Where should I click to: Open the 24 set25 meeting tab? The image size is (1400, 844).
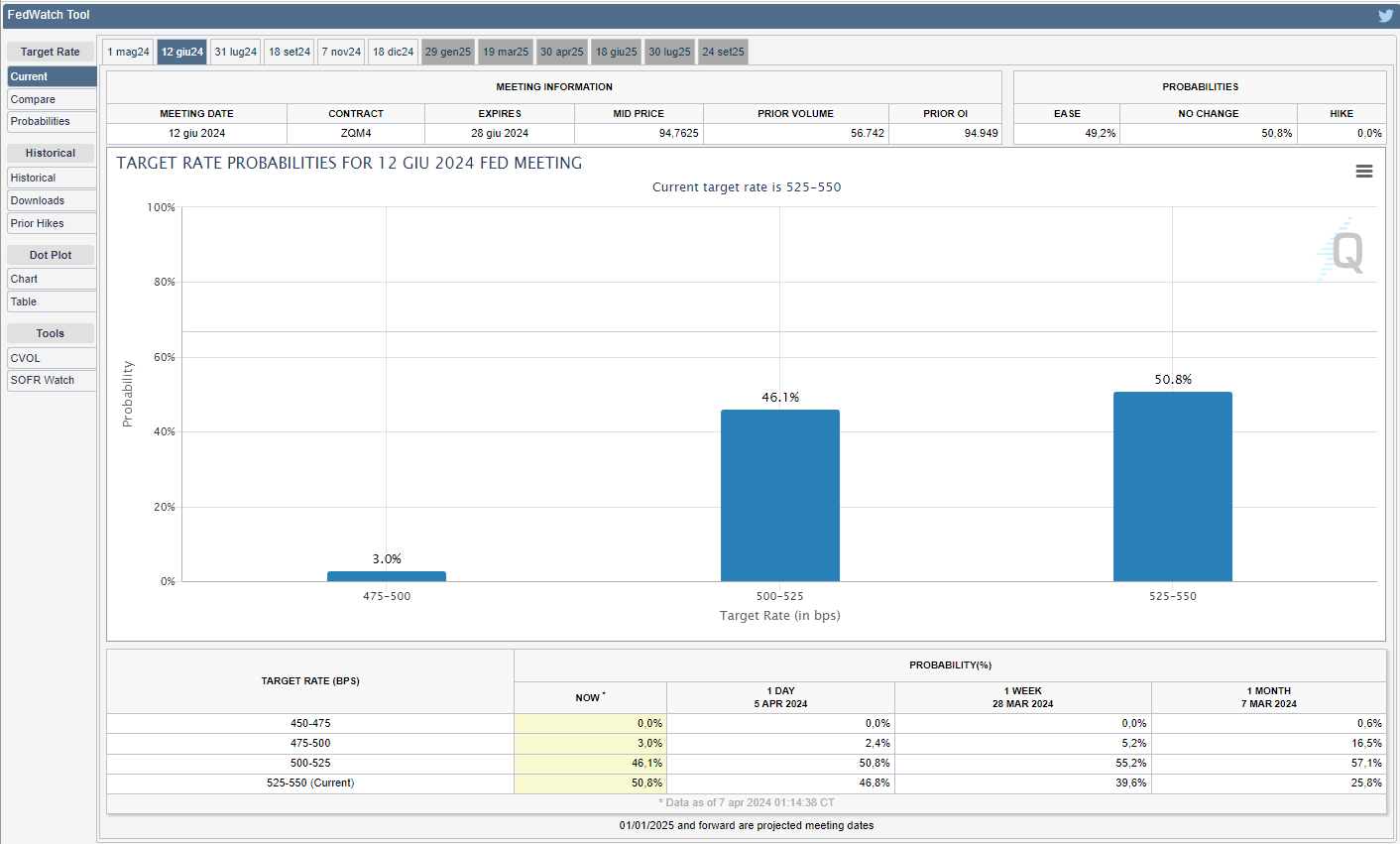pos(723,52)
